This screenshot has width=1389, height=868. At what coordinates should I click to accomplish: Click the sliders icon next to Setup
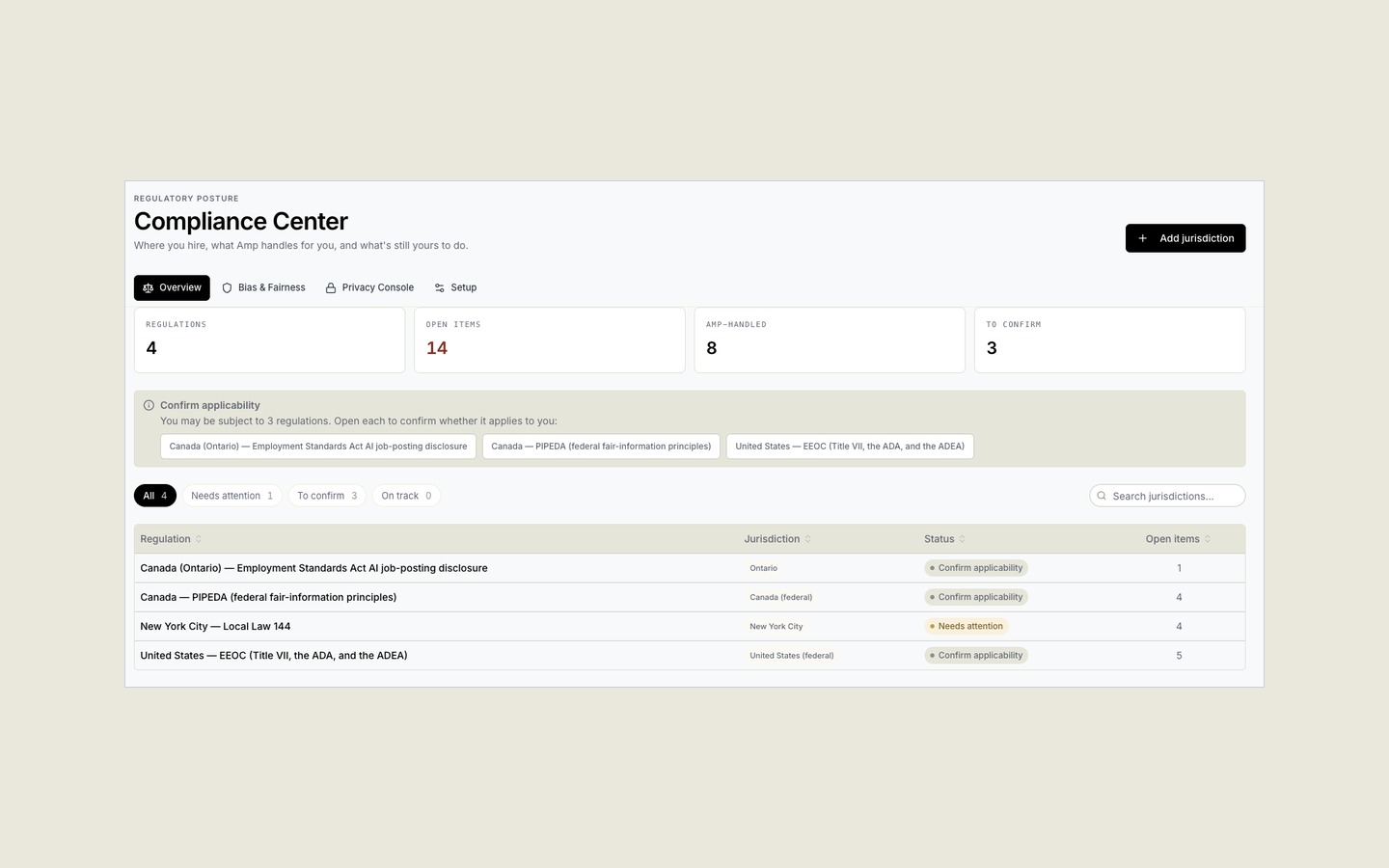click(x=440, y=287)
